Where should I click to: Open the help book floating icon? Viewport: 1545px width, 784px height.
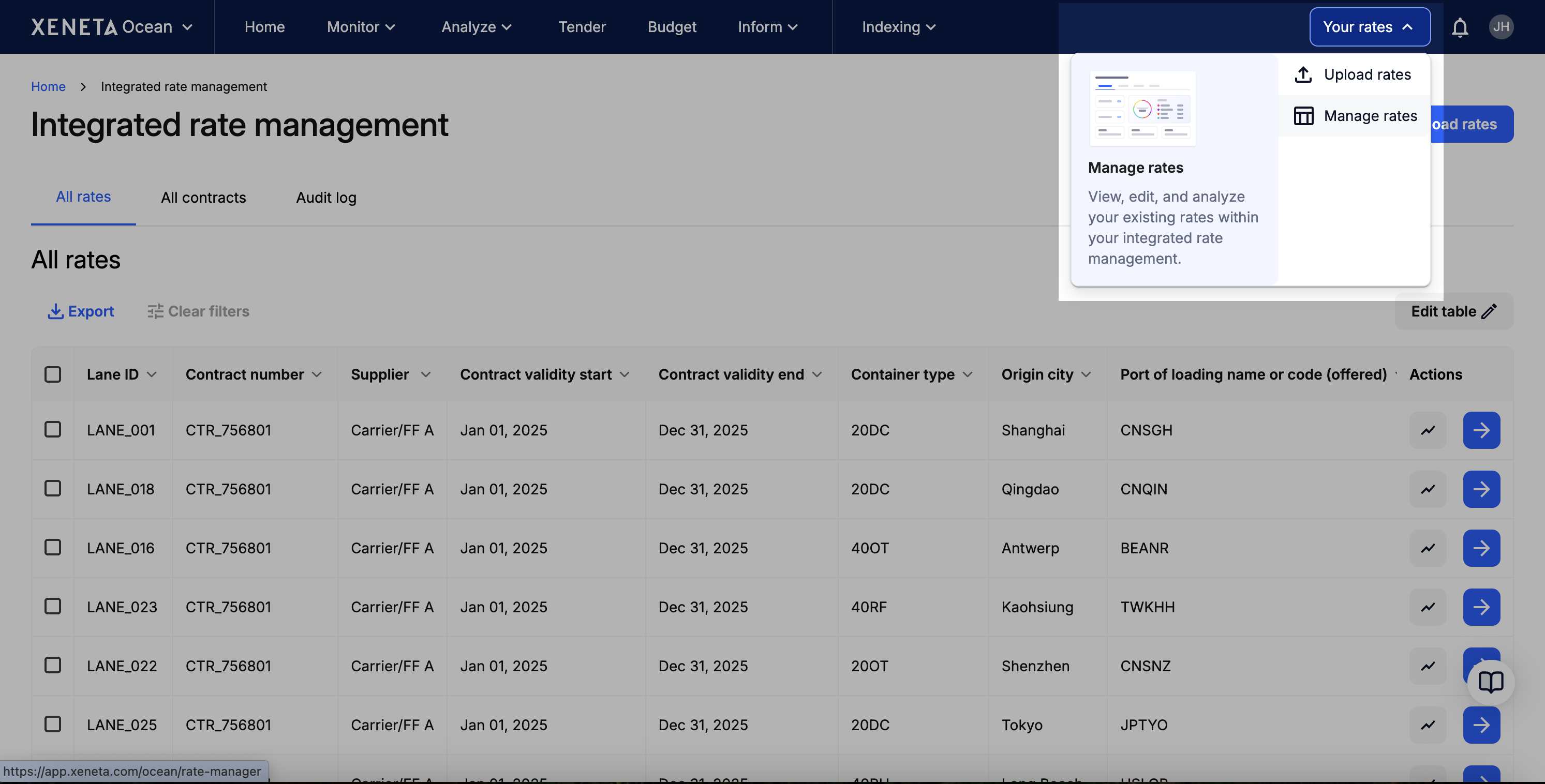coord(1491,682)
